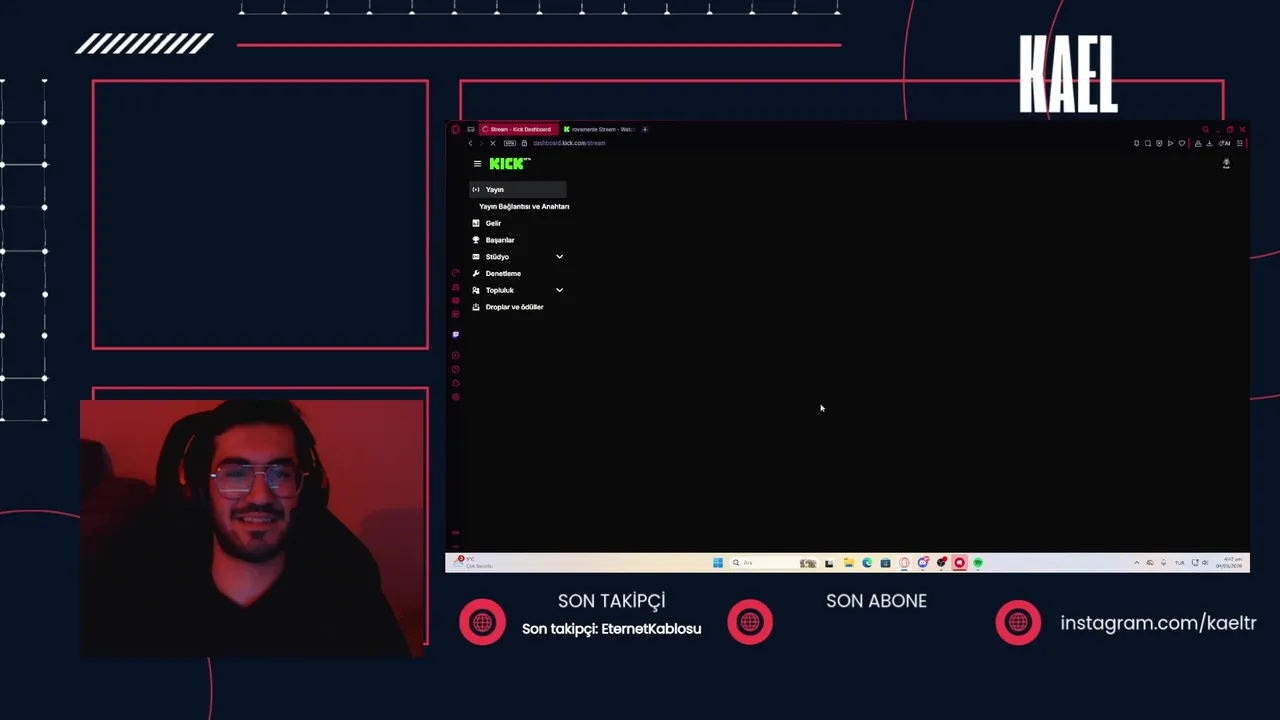
Task: Open the Başarılar page
Action: tap(500, 240)
